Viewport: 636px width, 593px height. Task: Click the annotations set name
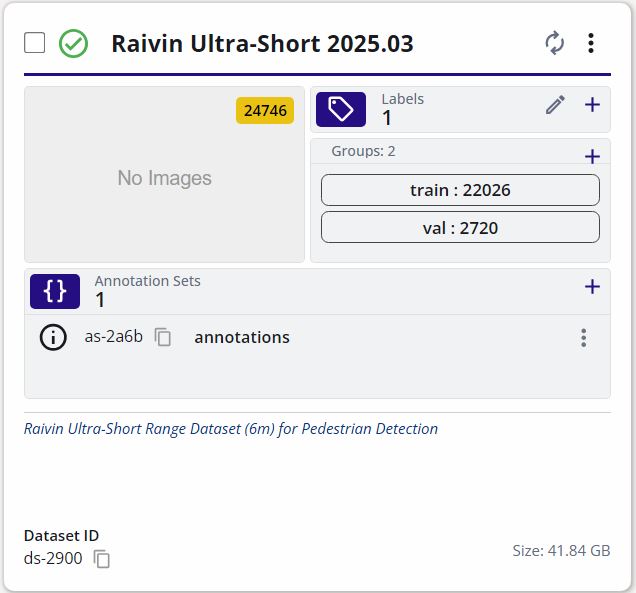[x=242, y=337]
